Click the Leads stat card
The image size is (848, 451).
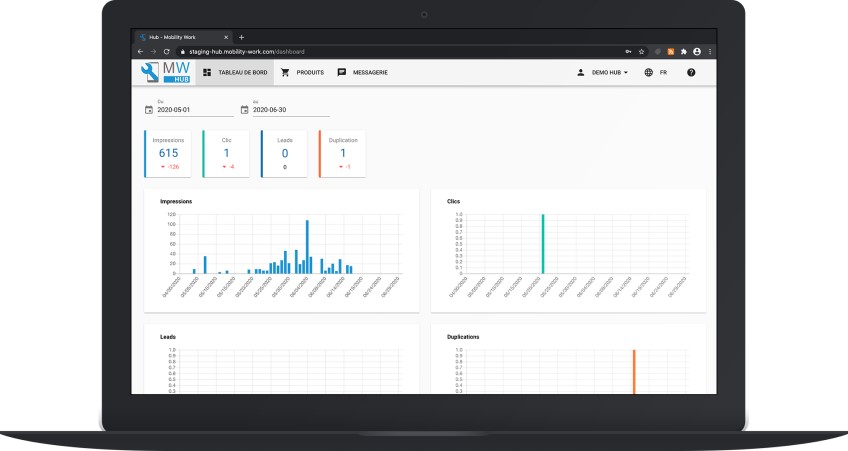(284, 154)
